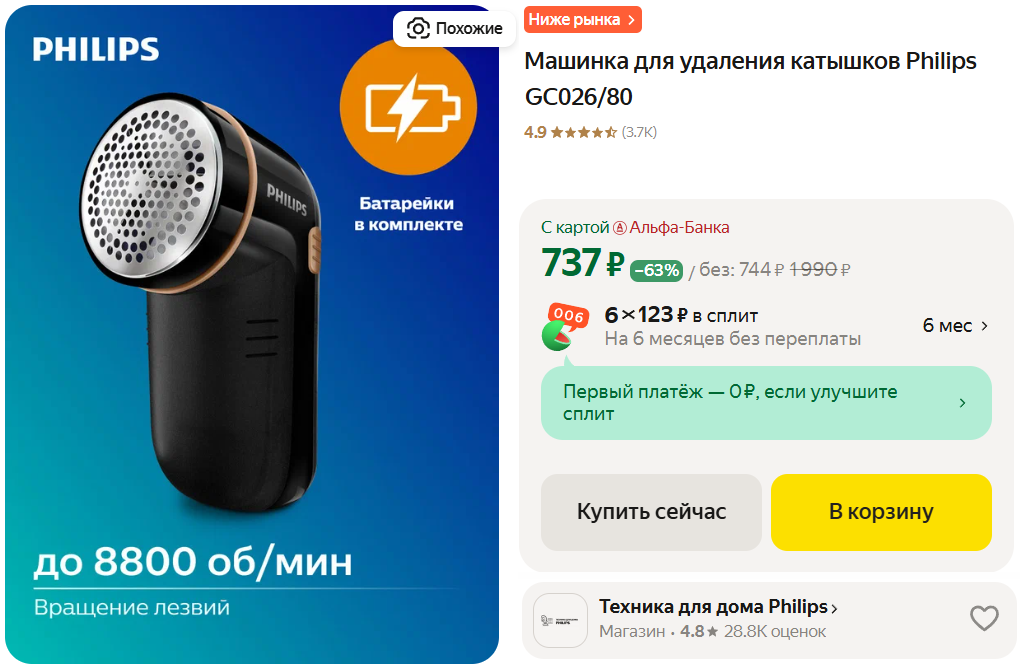Open Техника для дома Philips store link
Screen dimensions: 1021x668
718,607
